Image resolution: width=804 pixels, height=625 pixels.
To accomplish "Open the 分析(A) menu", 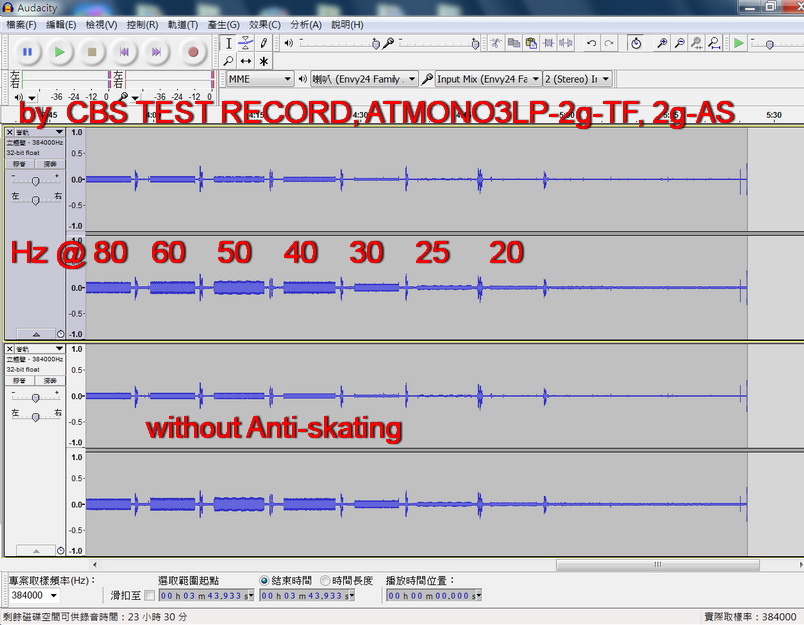I will pos(306,25).
